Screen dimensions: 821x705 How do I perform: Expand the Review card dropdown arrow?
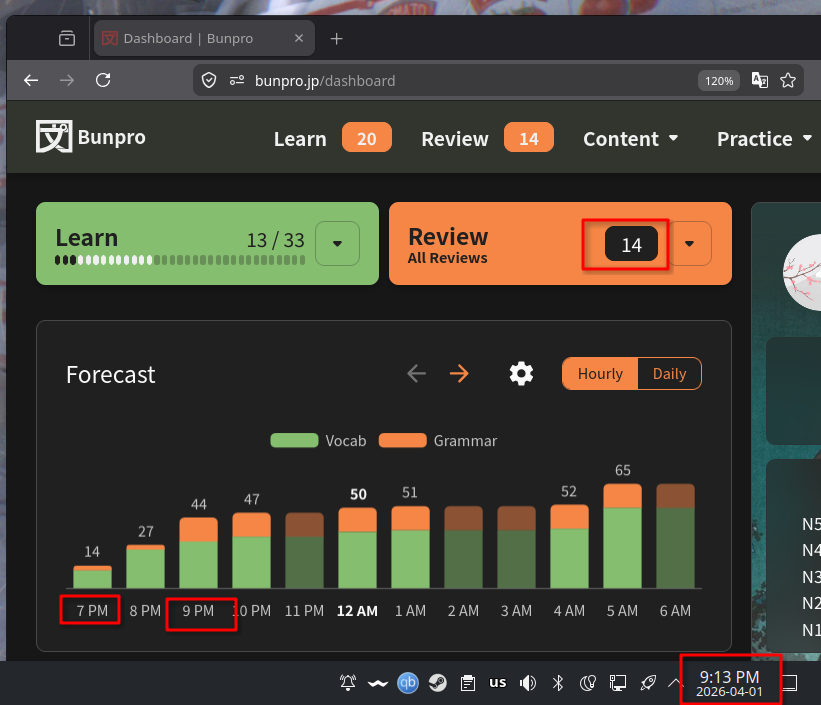click(x=690, y=244)
